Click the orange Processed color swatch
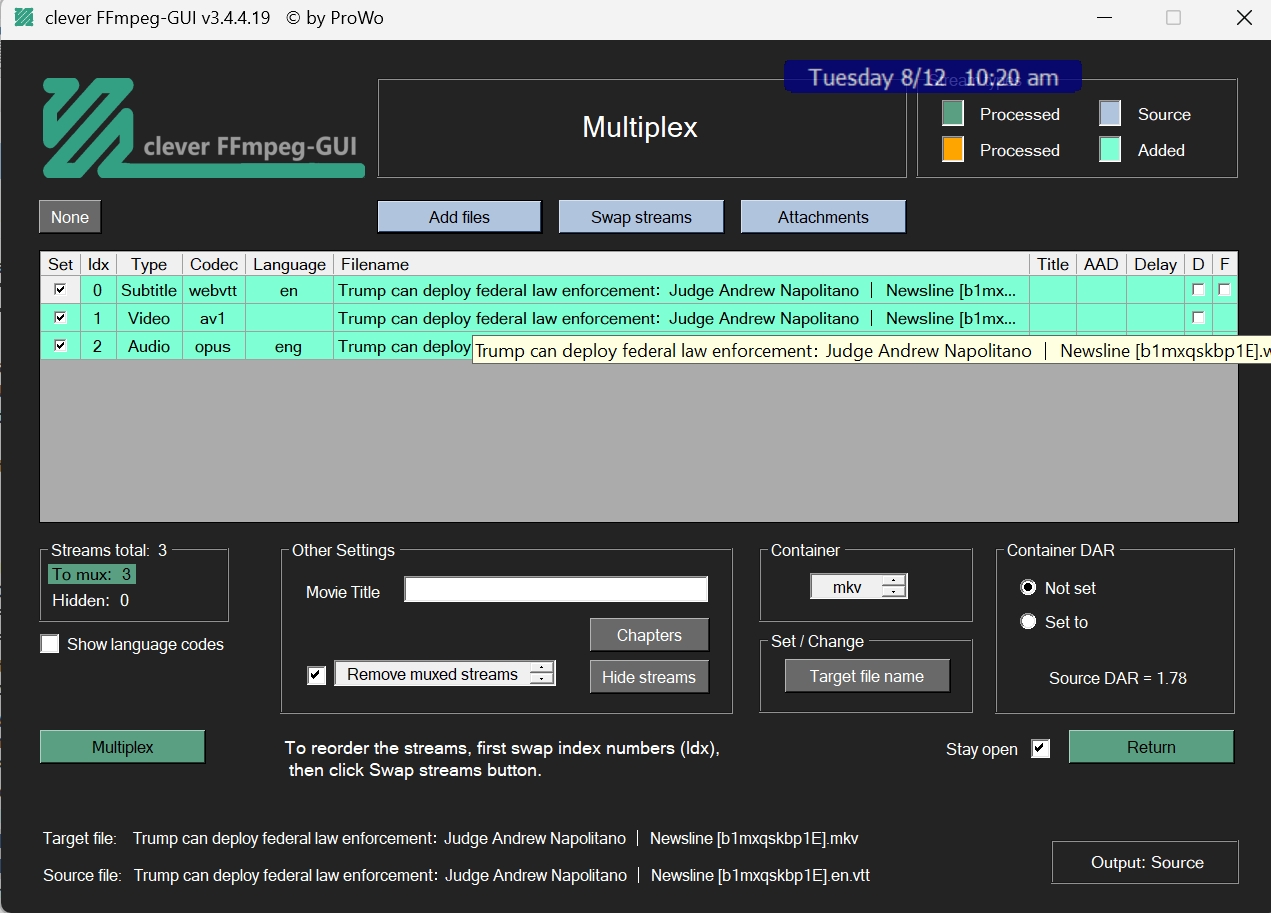The height and width of the screenshot is (913, 1271). [x=953, y=149]
